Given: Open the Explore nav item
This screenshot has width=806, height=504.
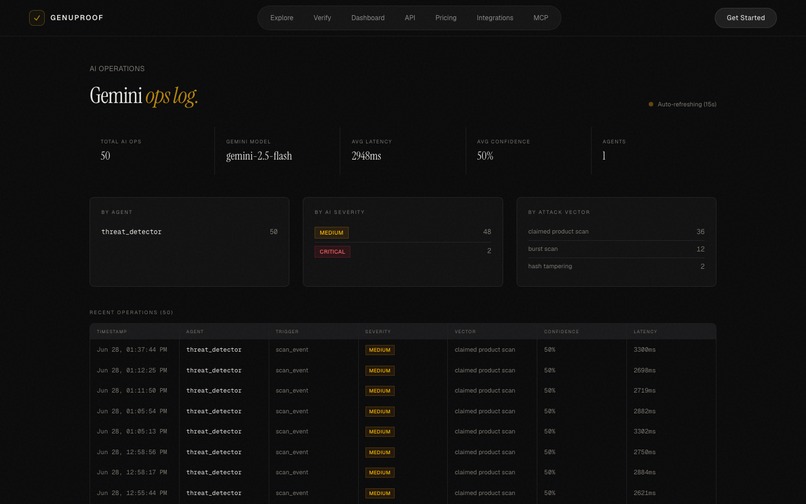Looking at the screenshot, I should [x=282, y=18].
